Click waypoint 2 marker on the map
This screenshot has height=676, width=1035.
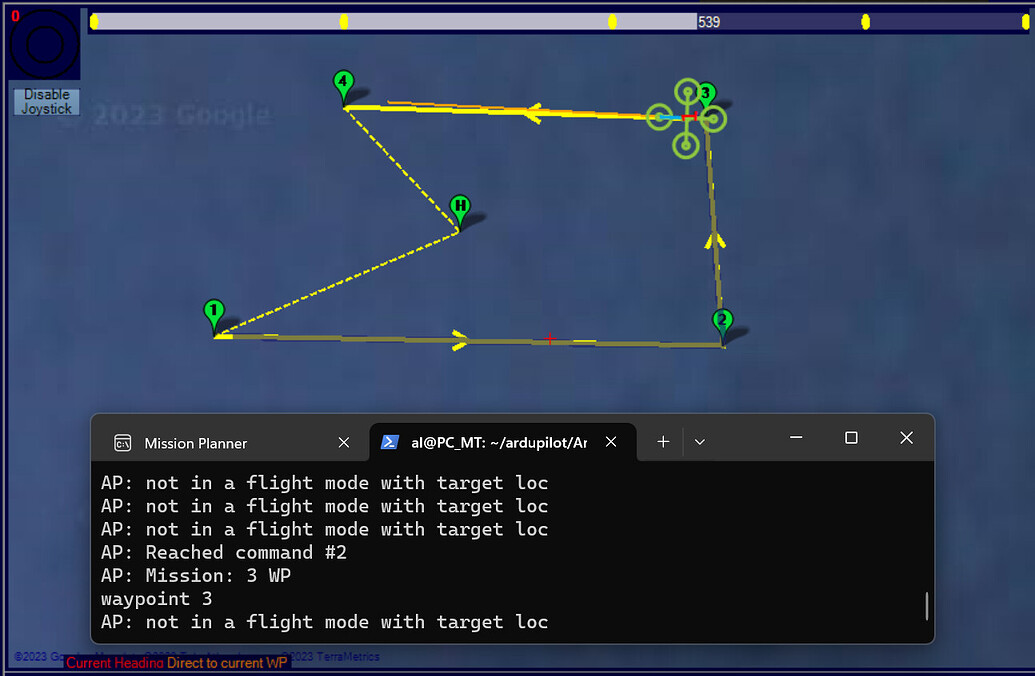pos(723,321)
